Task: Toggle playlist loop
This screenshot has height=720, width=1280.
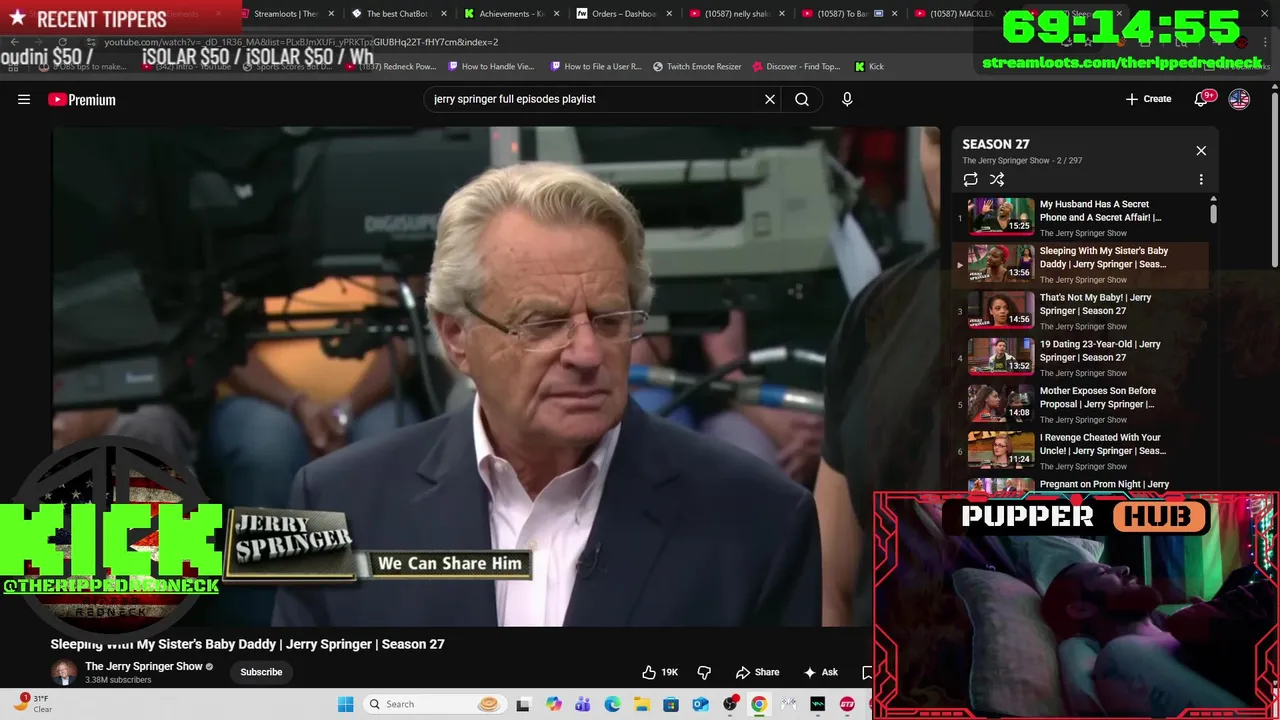Action: (970, 179)
